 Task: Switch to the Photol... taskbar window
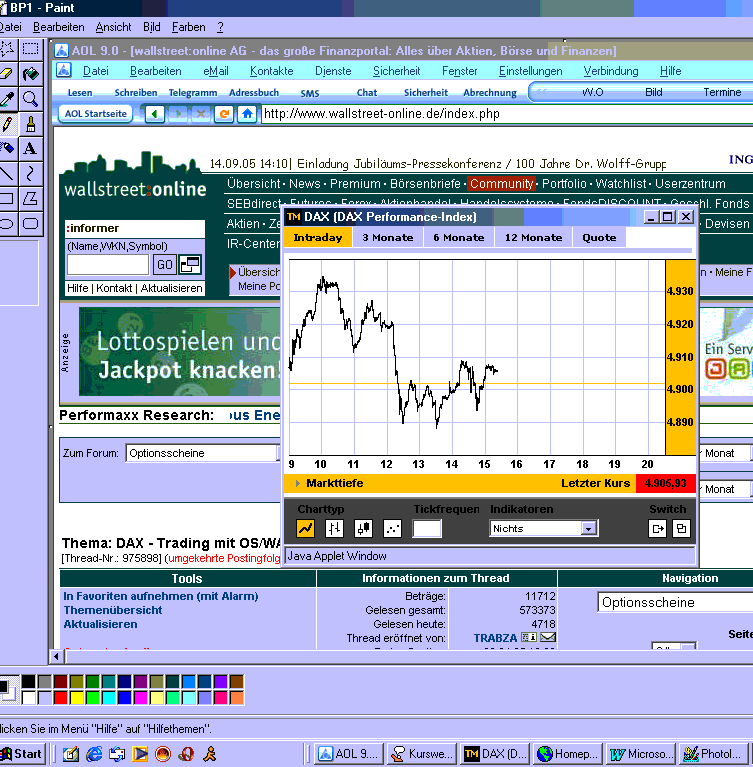click(x=715, y=754)
